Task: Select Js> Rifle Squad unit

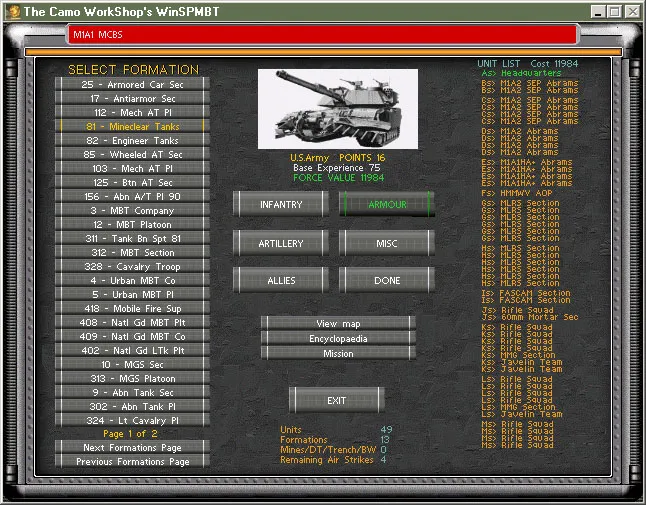Action: (x=517, y=310)
